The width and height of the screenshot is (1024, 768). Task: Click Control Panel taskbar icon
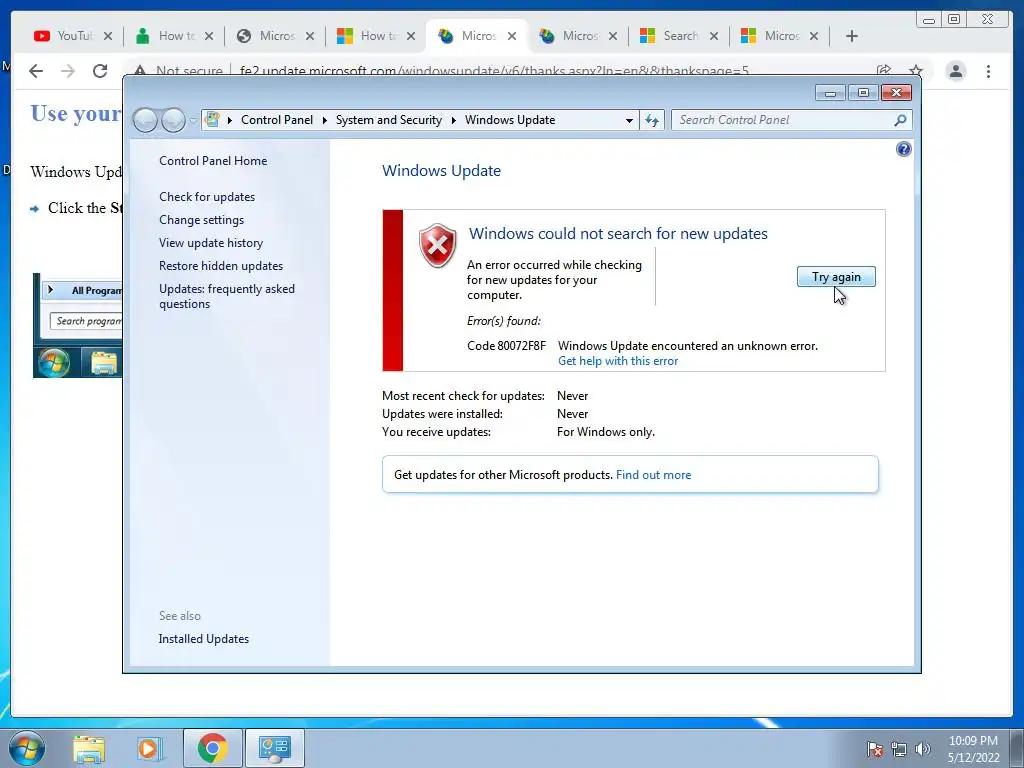coord(274,748)
